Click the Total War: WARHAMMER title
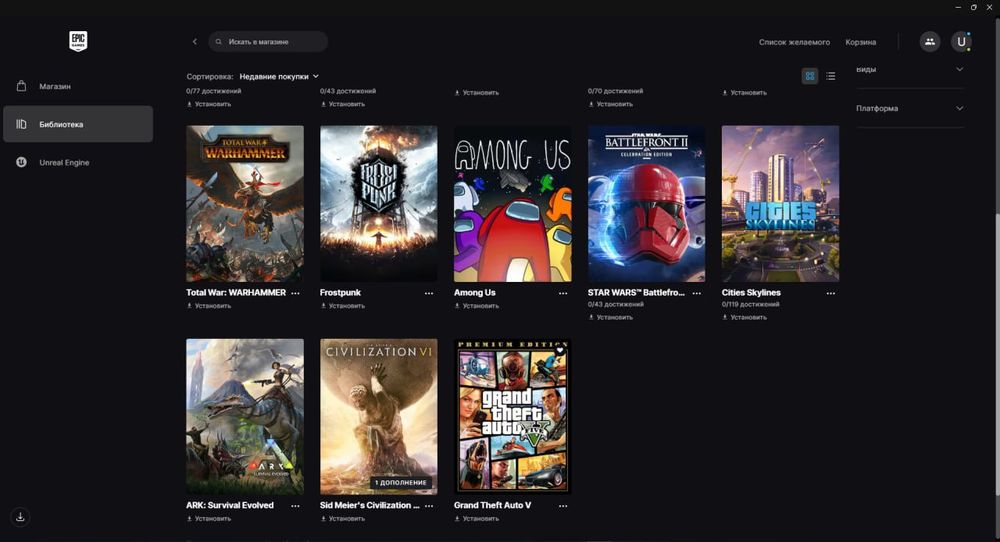1000x542 pixels. (x=236, y=293)
